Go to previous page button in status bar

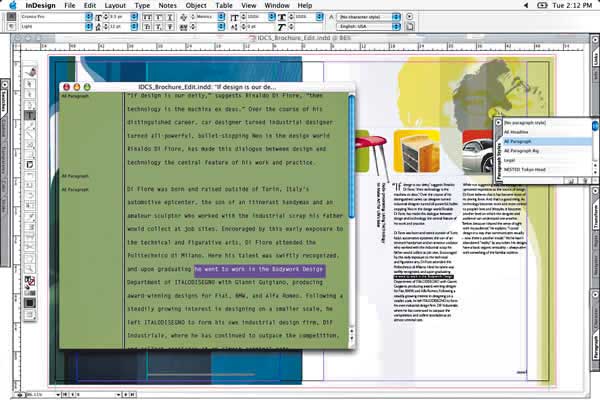coord(72,394)
